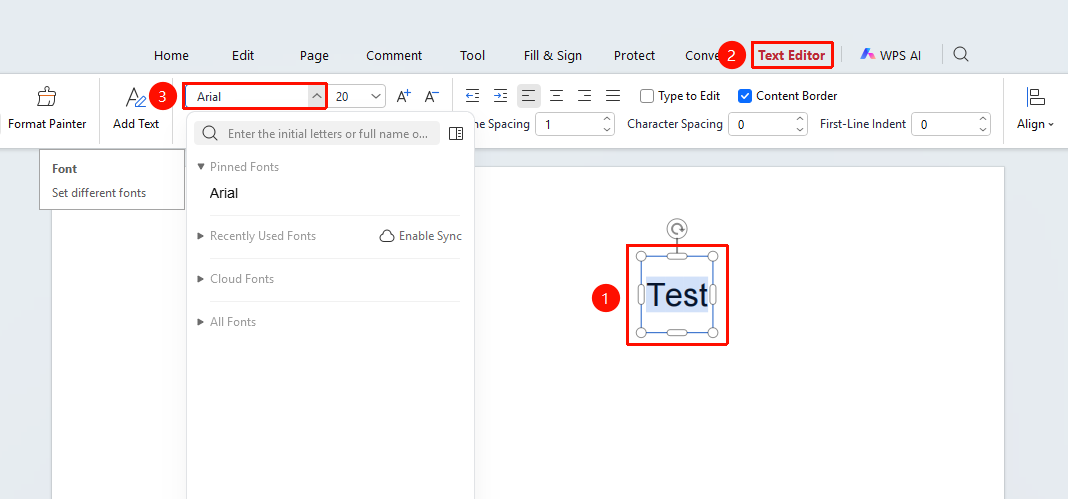Collapse the Arial font dropdown
Image resolution: width=1068 pixels, height=499 pixels.
317,97
